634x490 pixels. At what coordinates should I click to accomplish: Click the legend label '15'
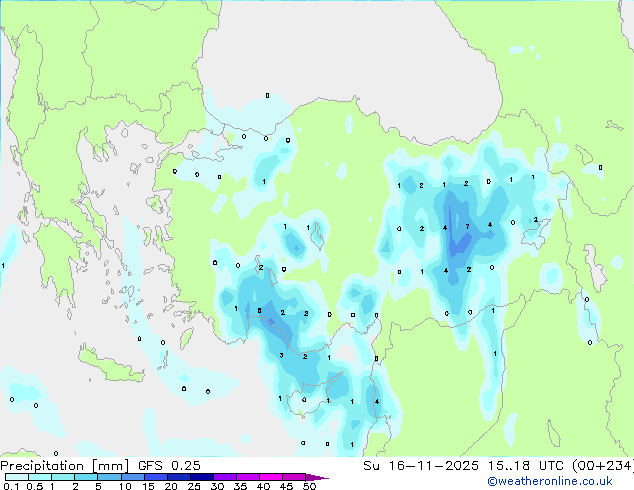pyautogui.click(x=148, y=486)
